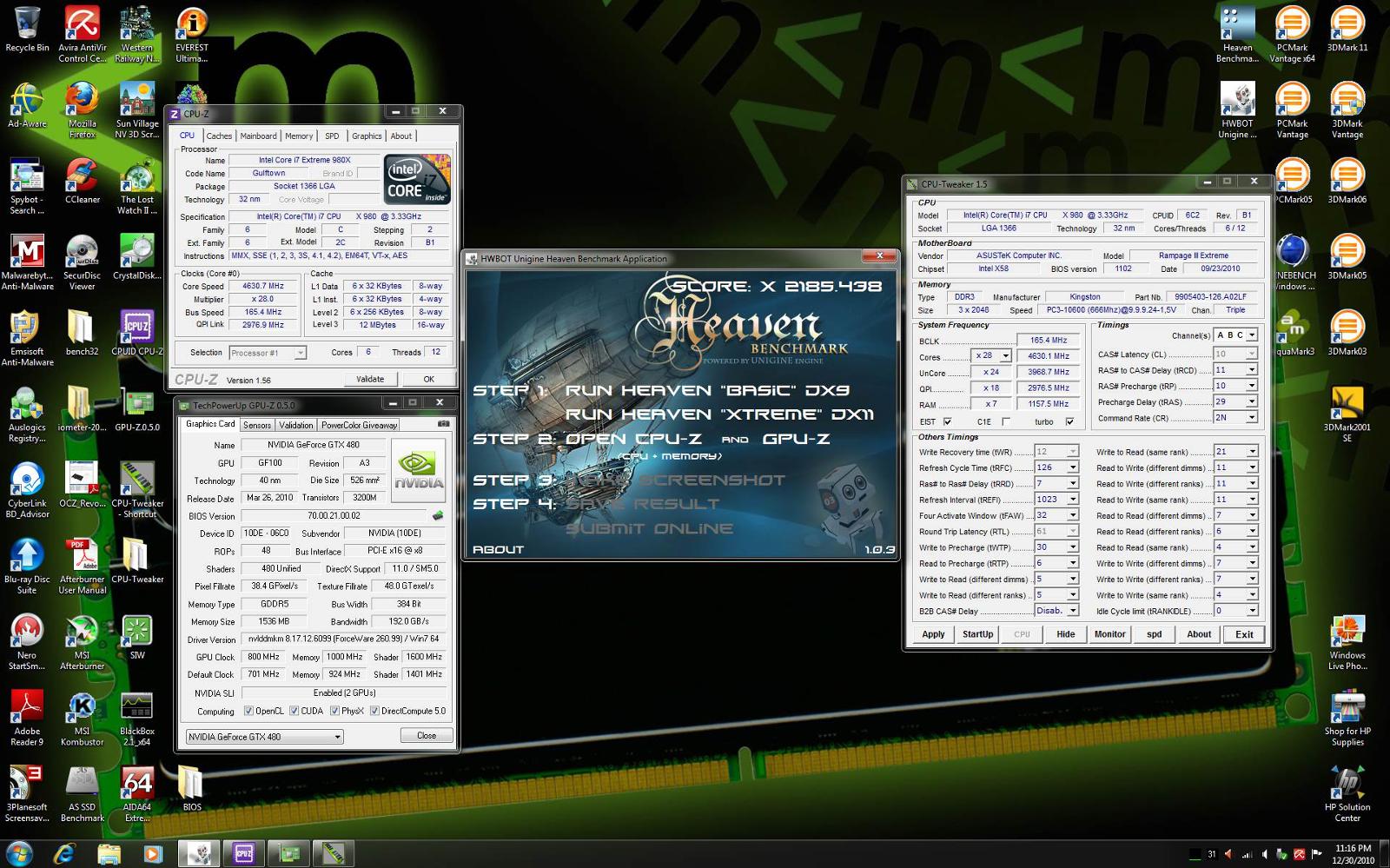The width and height of the screenshot is (1390, 868).
Task: Open the BIOS folder on desktop
Action: pyautogui.click(x=192, y=789)
